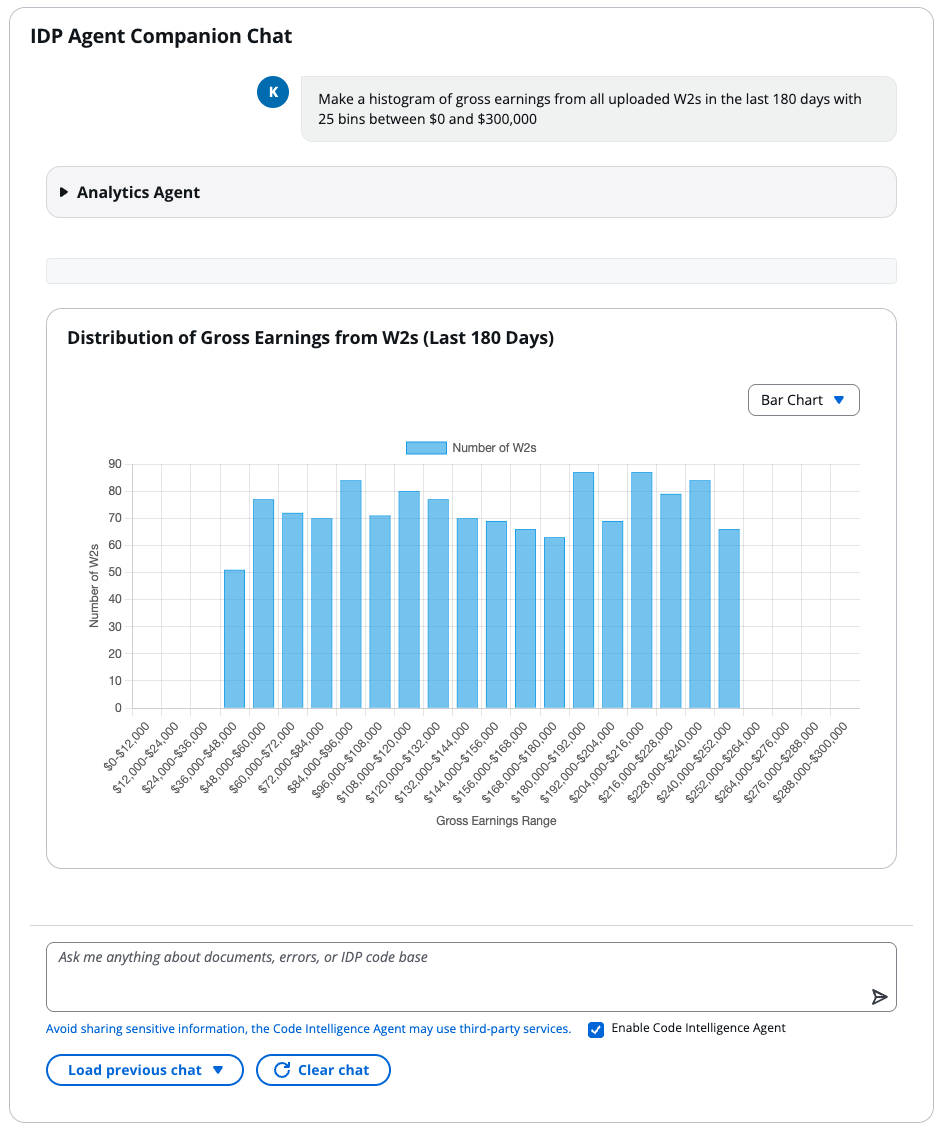Click the circular refresh icon on Clear chat

tap(284, 1069)
